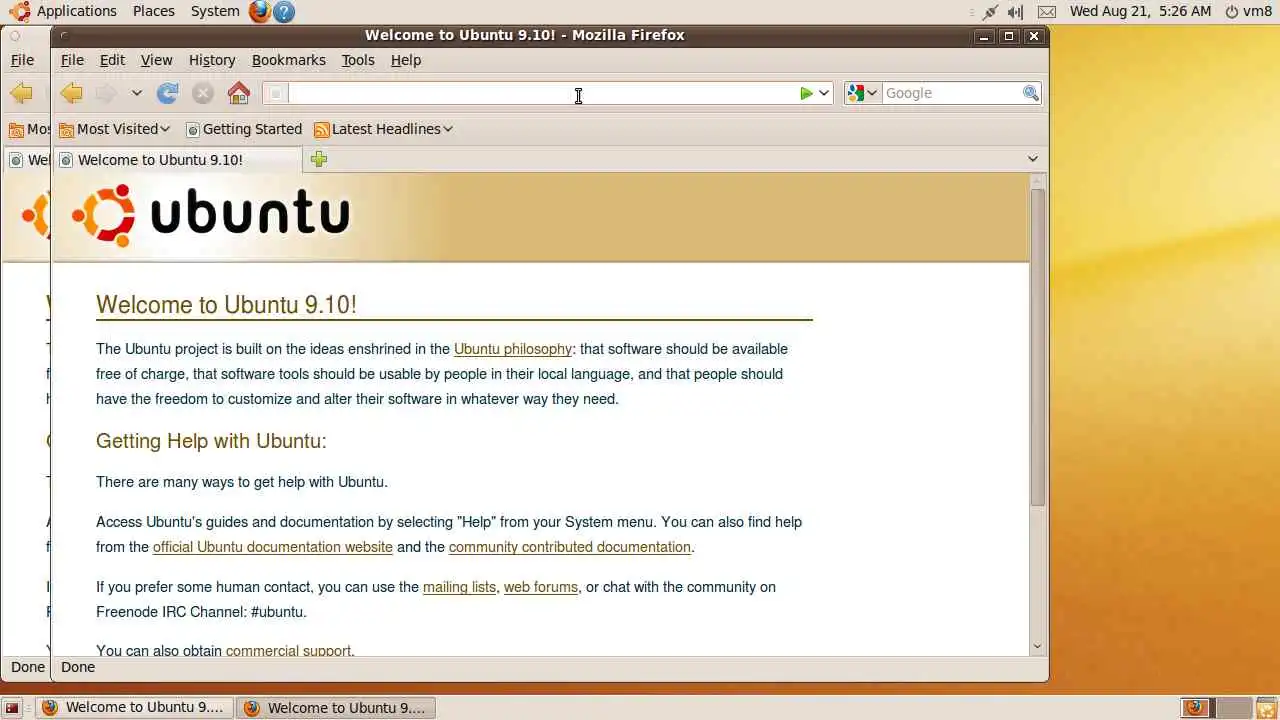
Task: Open the Tools menu
Action: (x=358, y=60)
